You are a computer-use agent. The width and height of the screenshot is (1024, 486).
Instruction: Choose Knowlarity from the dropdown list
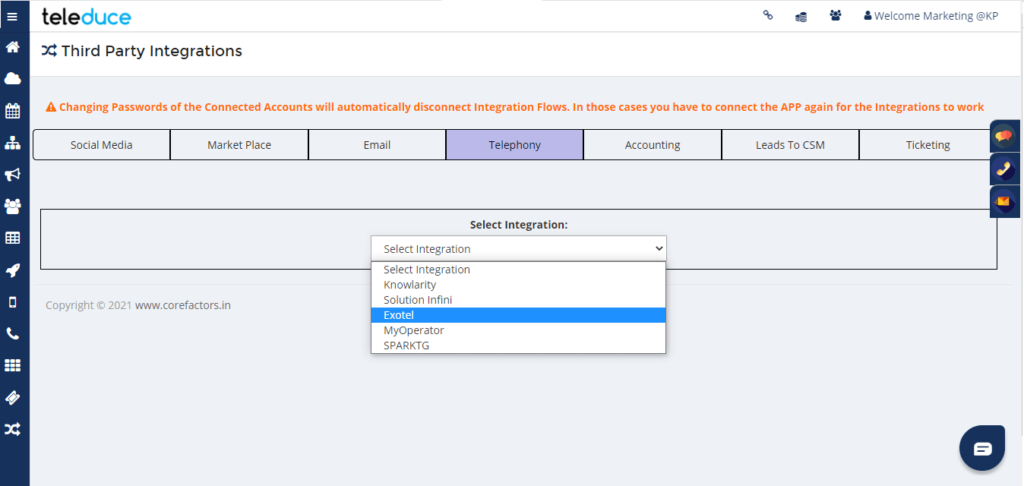[519, 285]
